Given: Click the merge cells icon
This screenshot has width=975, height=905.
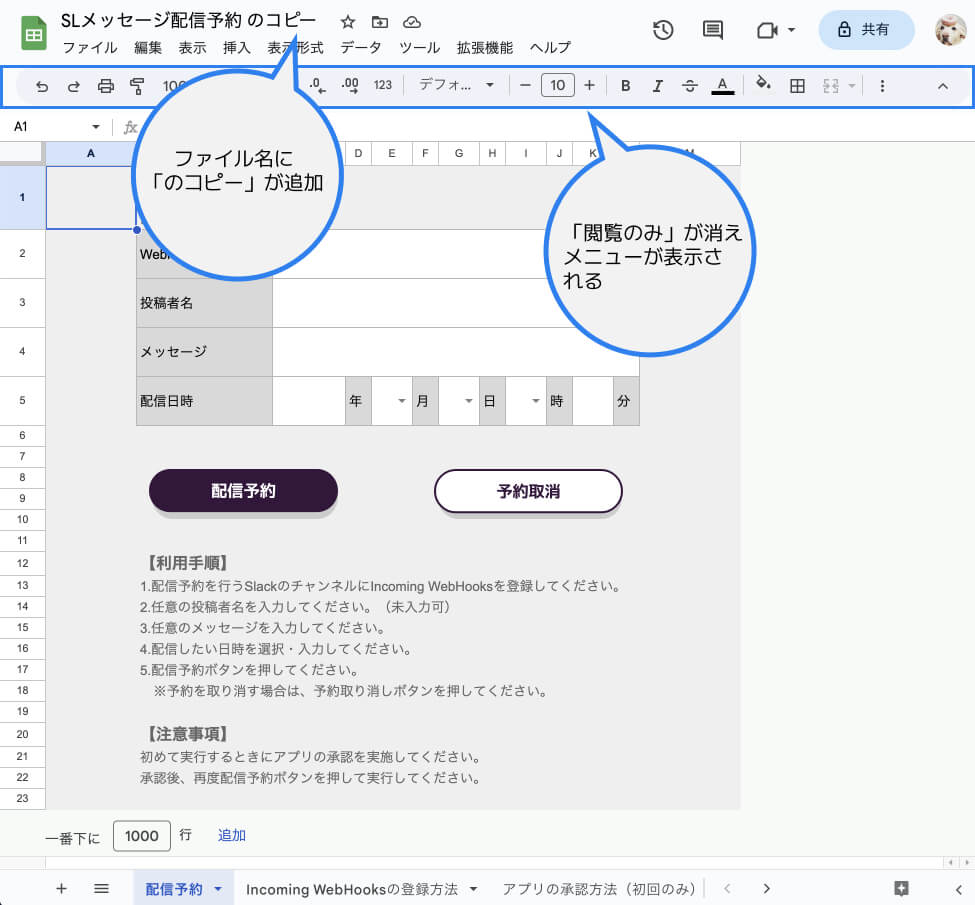Looking at the screenshot, I should tap(831, 86).
